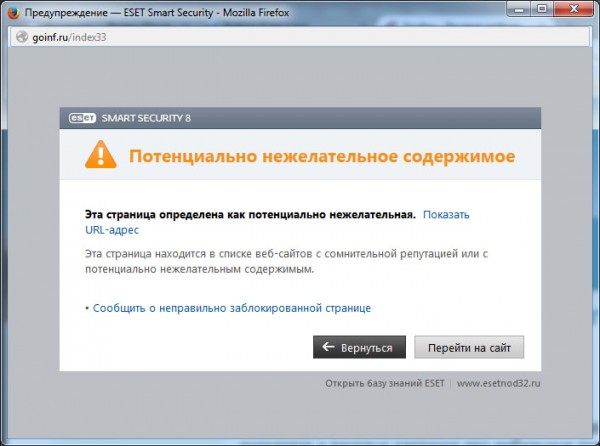Minimize the Firefox window
The image size is (600, 446).
tap(519, 9)
